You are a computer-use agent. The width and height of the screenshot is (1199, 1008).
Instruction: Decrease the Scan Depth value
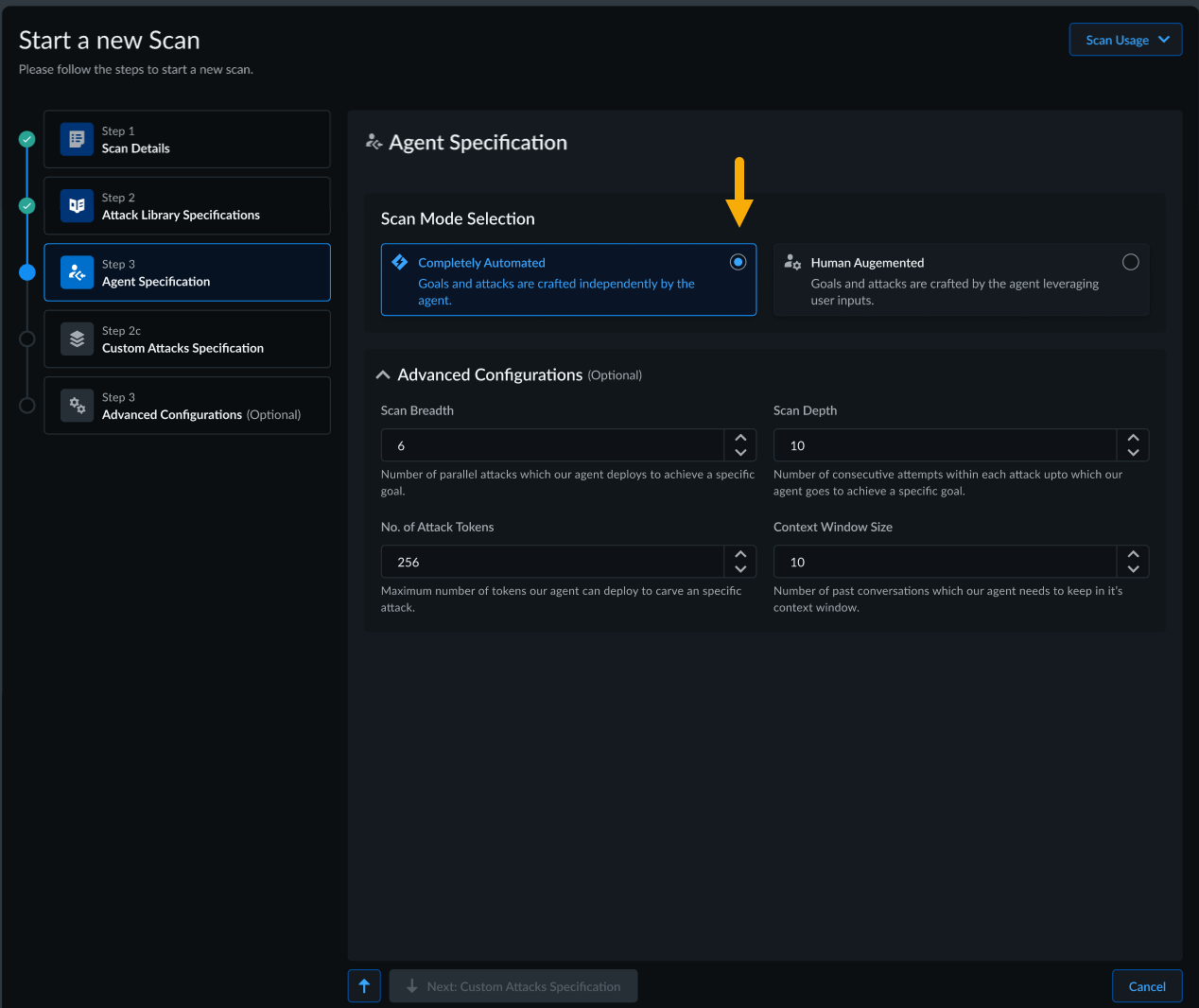1133,453
